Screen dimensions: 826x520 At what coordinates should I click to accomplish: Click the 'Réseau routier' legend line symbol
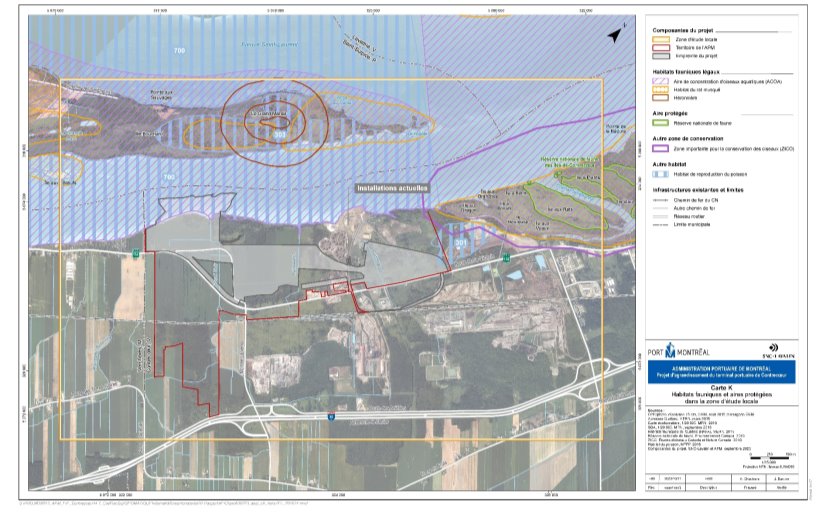click(x=661, y=217)
